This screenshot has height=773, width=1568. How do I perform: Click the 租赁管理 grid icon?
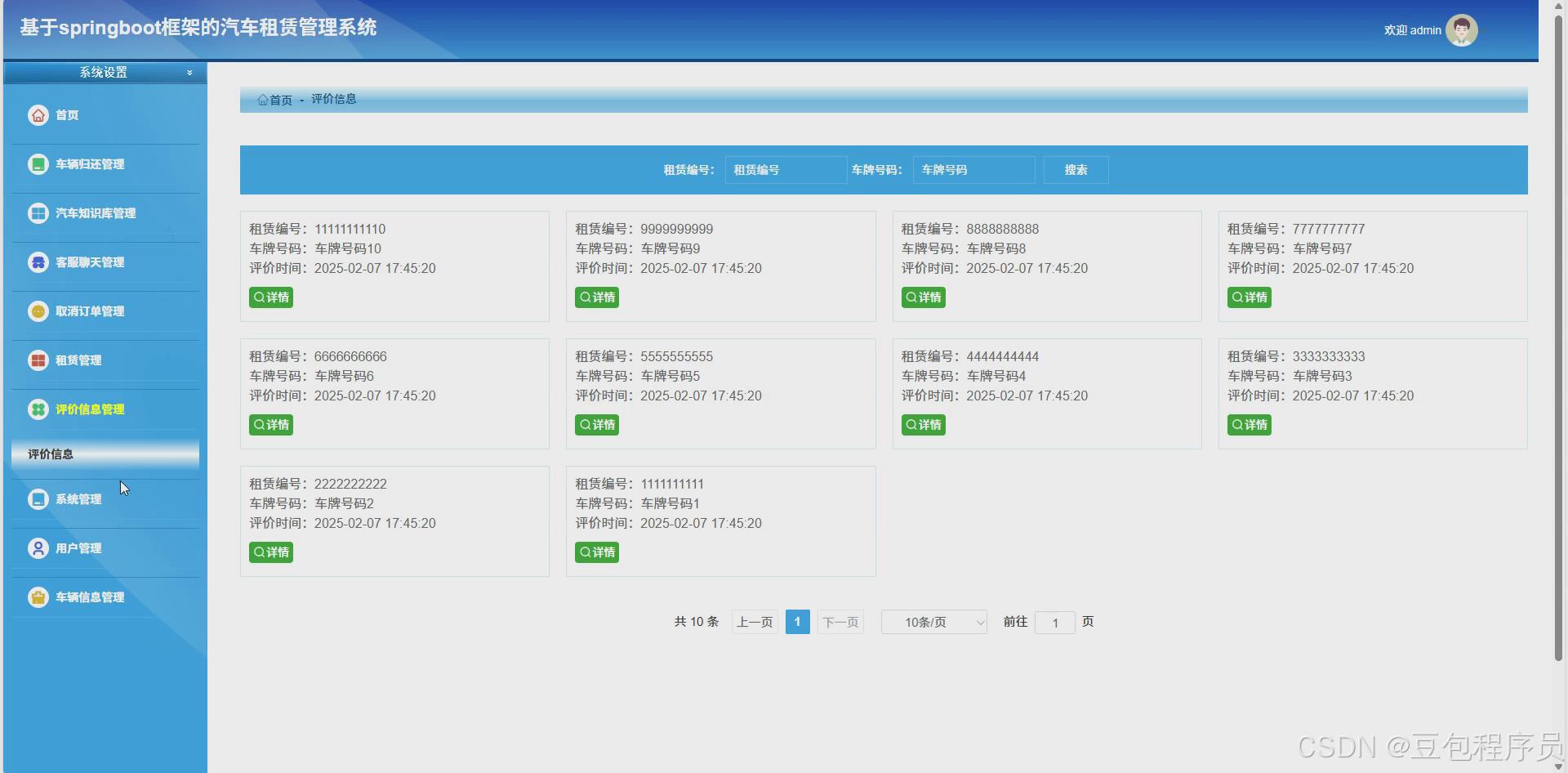click(x=38, y=360)
